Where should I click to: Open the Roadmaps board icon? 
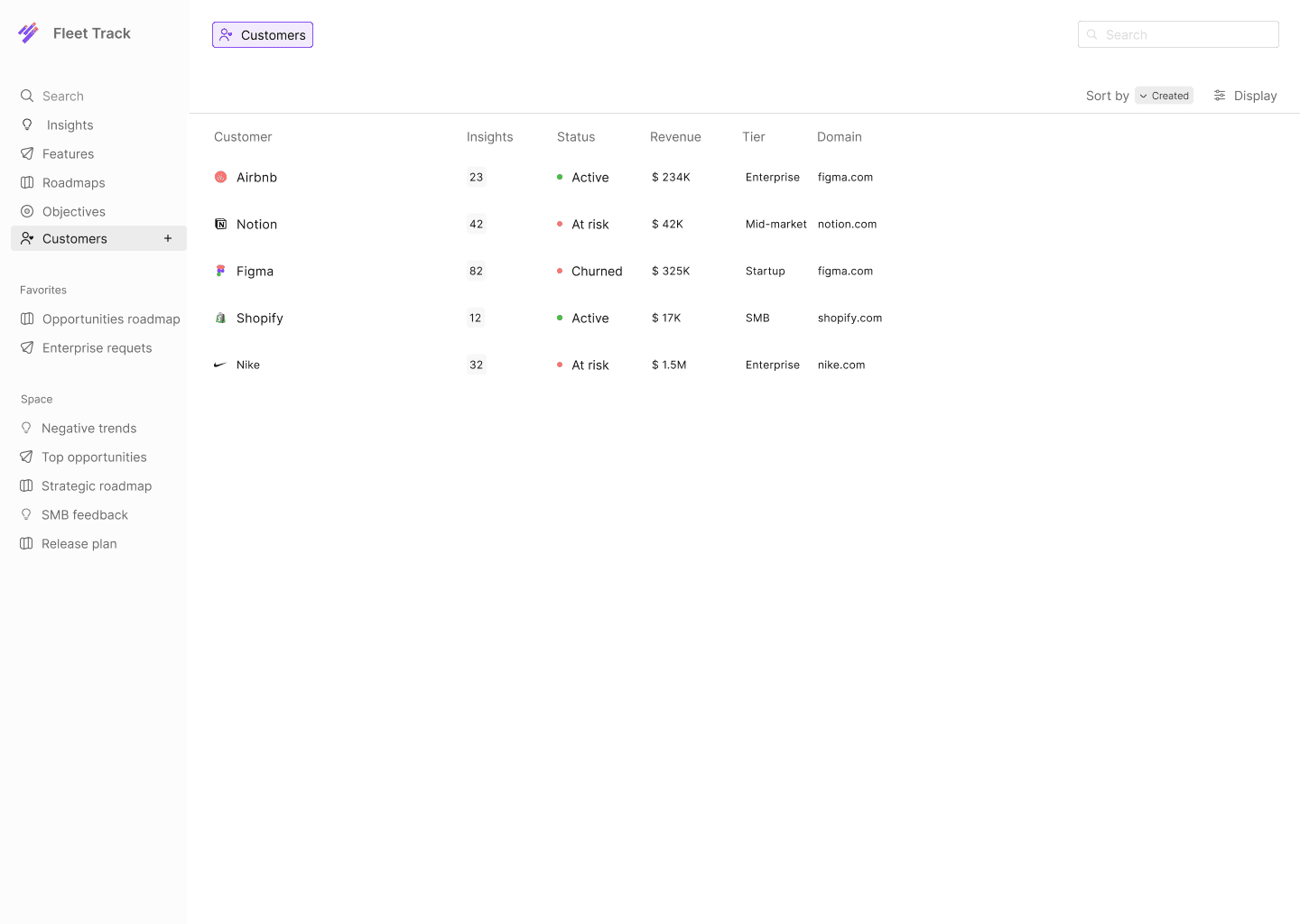pyautogui.click(x=26, y=182)
